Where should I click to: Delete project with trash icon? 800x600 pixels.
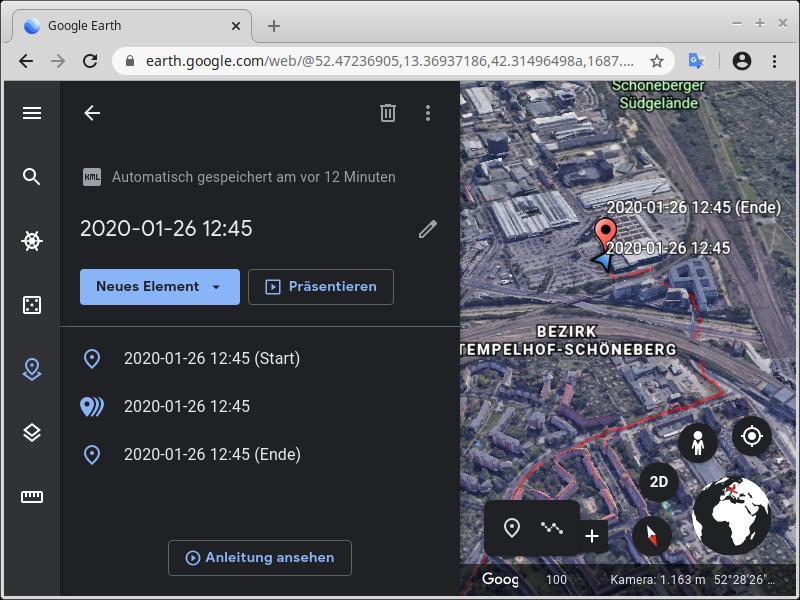388,113
